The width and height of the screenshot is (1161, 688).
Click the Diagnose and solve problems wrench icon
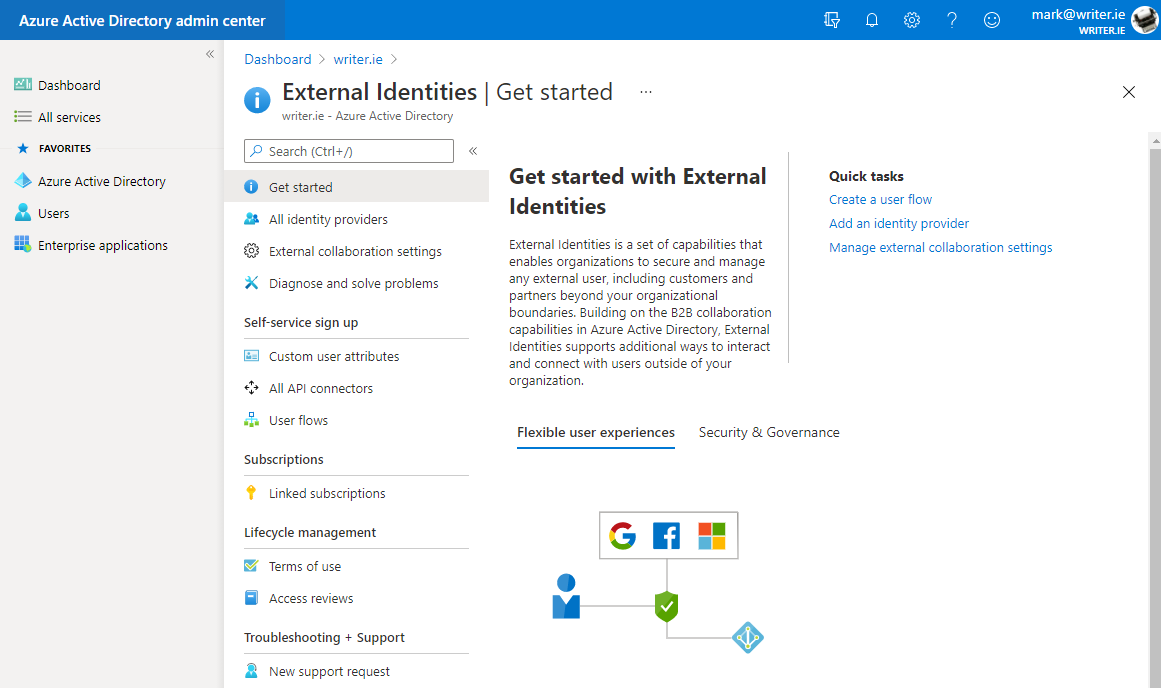[251, 283]
